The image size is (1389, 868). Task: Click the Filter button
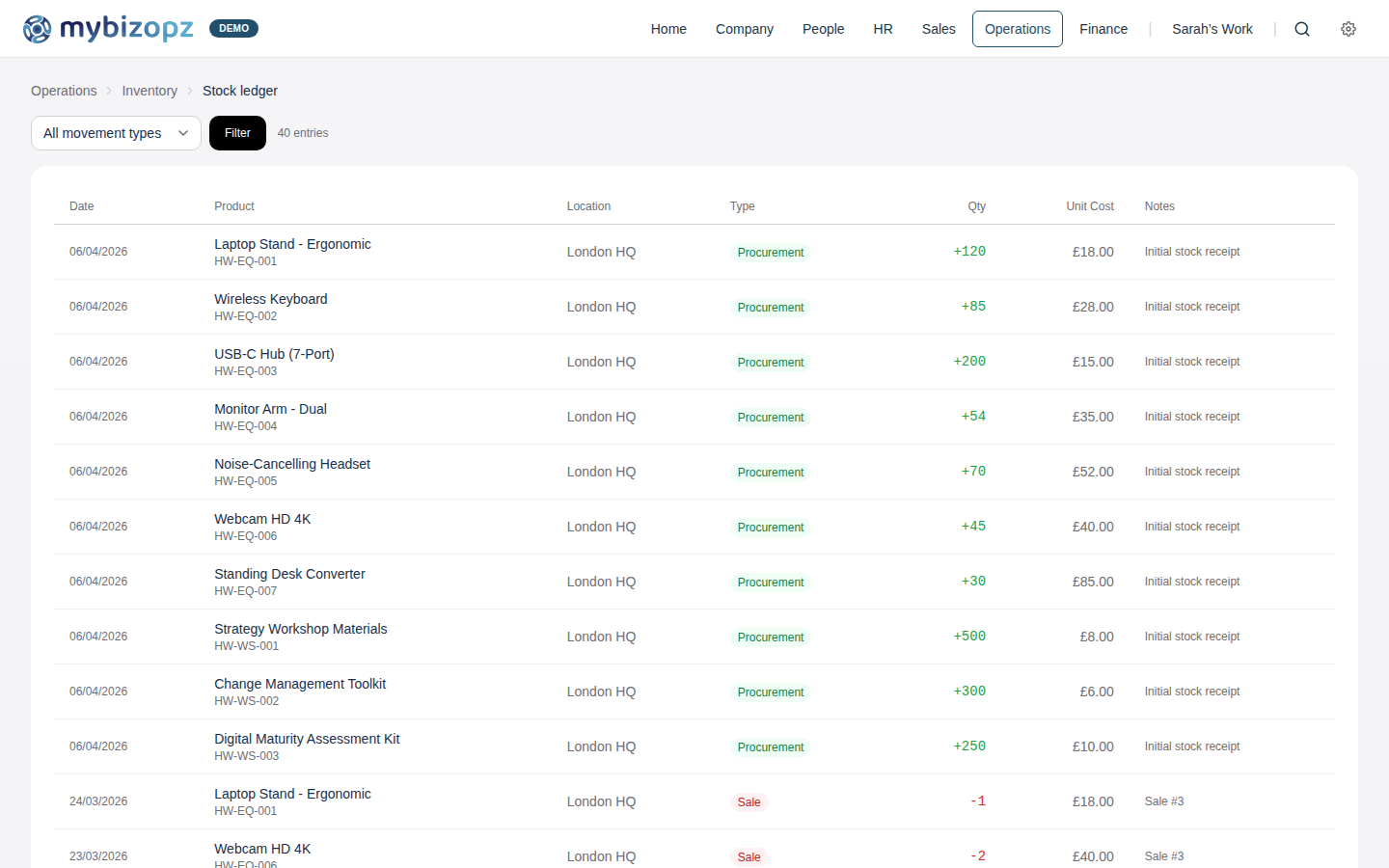click(237, 133)
